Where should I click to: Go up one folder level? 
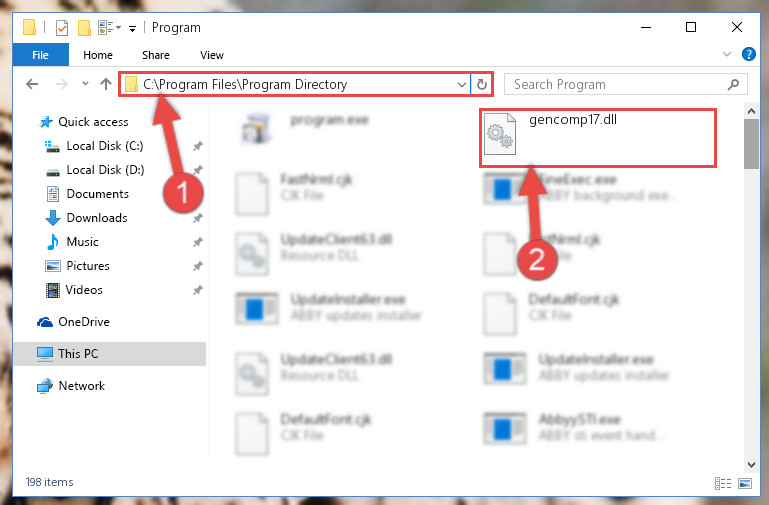(106, 84)
